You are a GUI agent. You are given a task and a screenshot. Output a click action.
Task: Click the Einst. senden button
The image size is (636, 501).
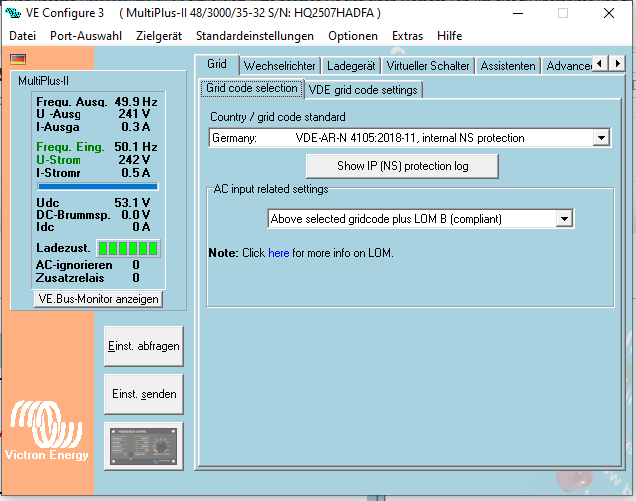(144, 394)
